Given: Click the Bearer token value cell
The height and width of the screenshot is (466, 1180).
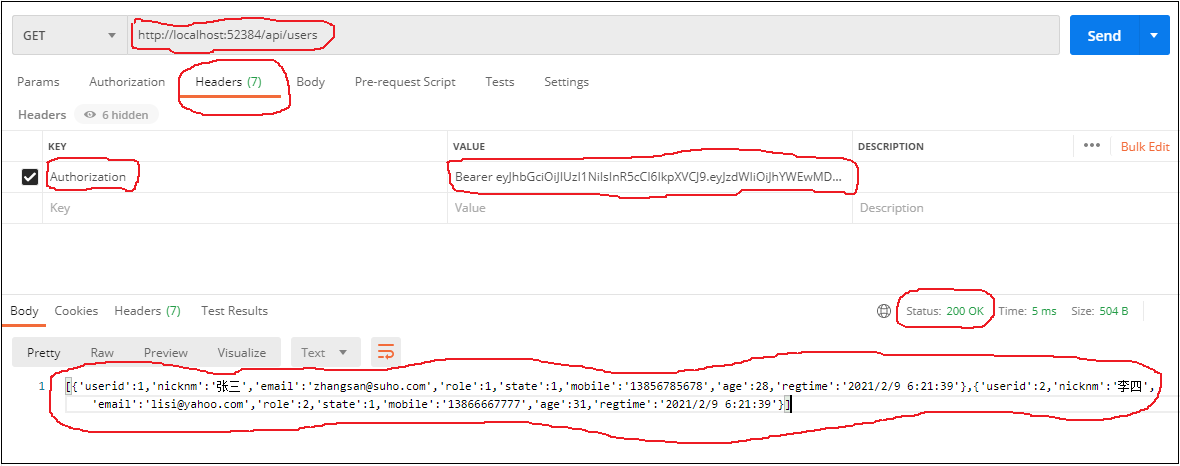Looking at the screenshot, I should (x=650, y=177).
